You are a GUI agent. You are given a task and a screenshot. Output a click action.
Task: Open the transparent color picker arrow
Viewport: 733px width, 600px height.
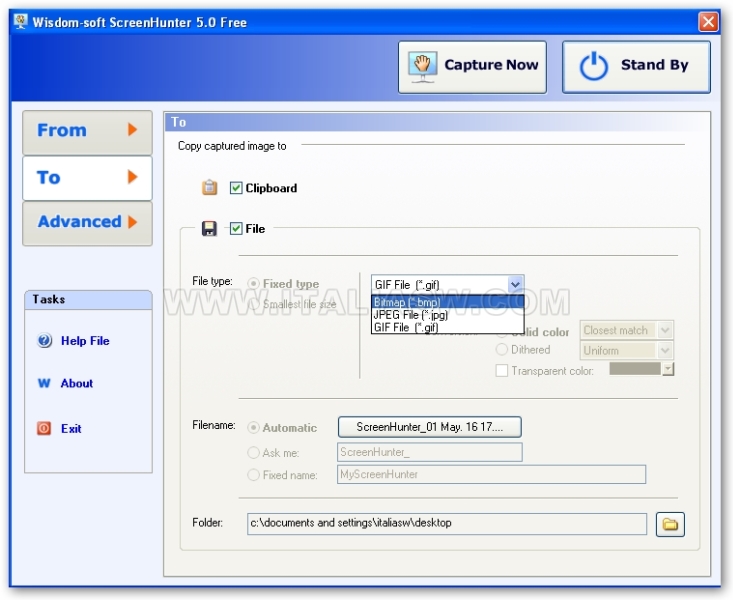(668, 369)
